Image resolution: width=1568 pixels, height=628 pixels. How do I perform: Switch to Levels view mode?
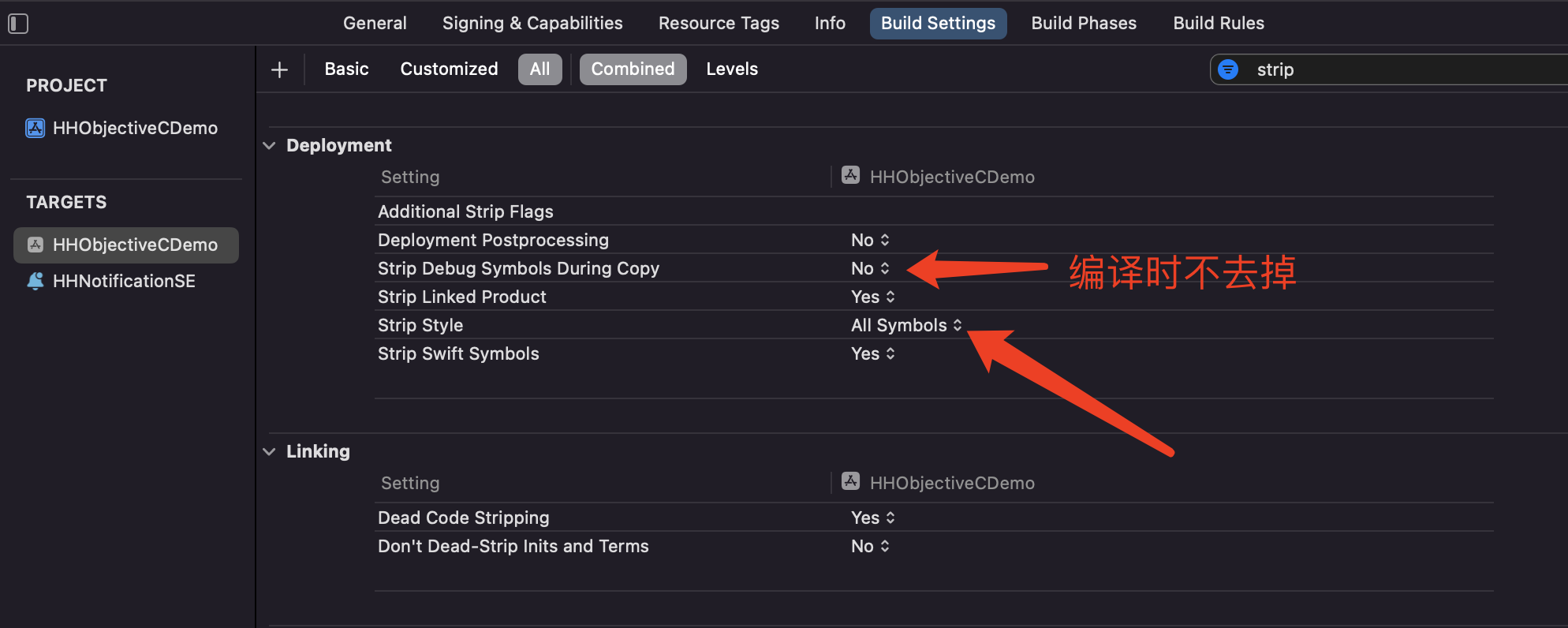(x=732, y=69)
